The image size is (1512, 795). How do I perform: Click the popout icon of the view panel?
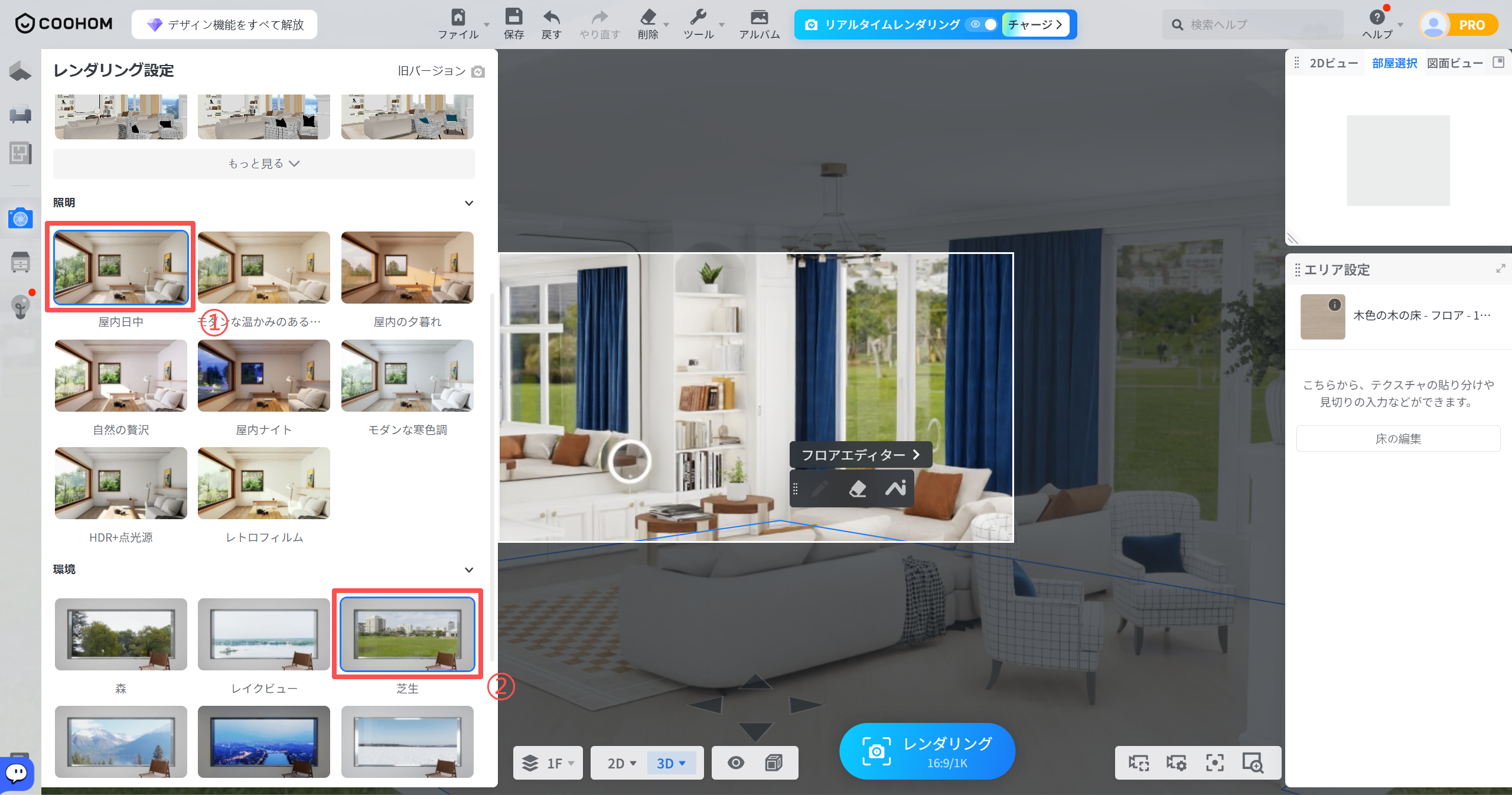point(1498,63)
